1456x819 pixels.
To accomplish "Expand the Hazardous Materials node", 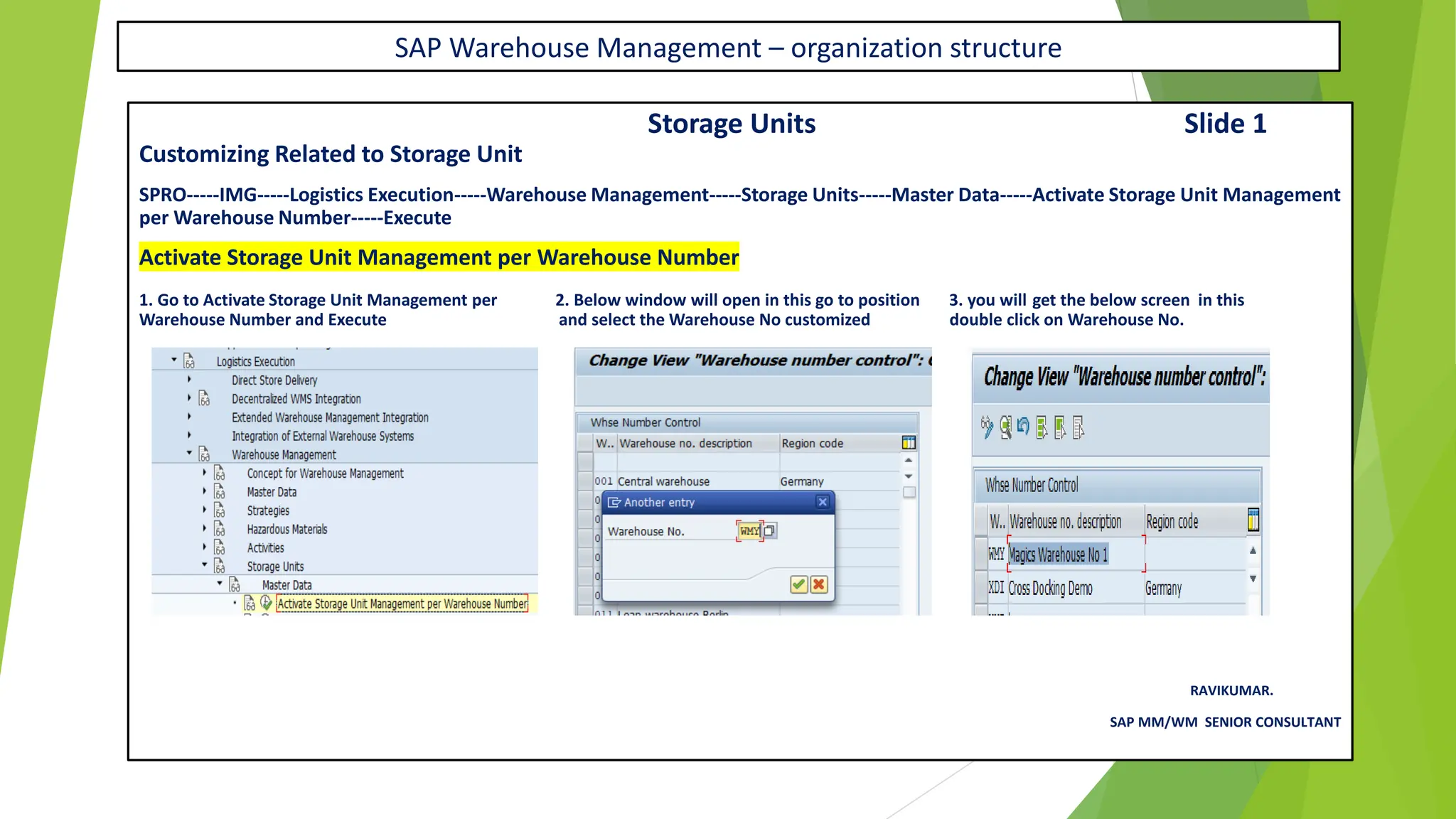I will [205, 528].
